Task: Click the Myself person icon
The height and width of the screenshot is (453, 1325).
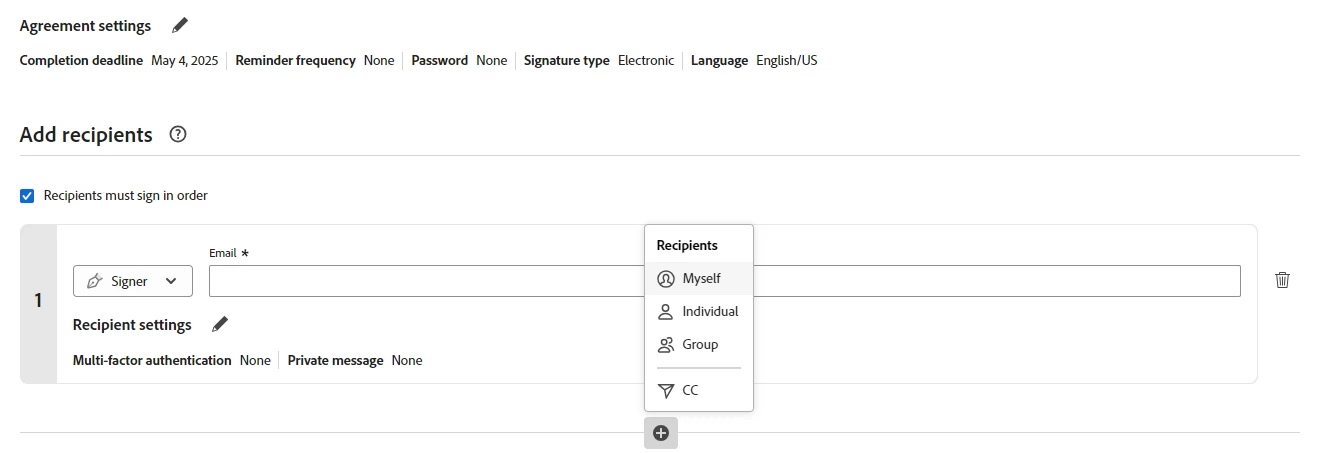Action: (x=666, y=279)
